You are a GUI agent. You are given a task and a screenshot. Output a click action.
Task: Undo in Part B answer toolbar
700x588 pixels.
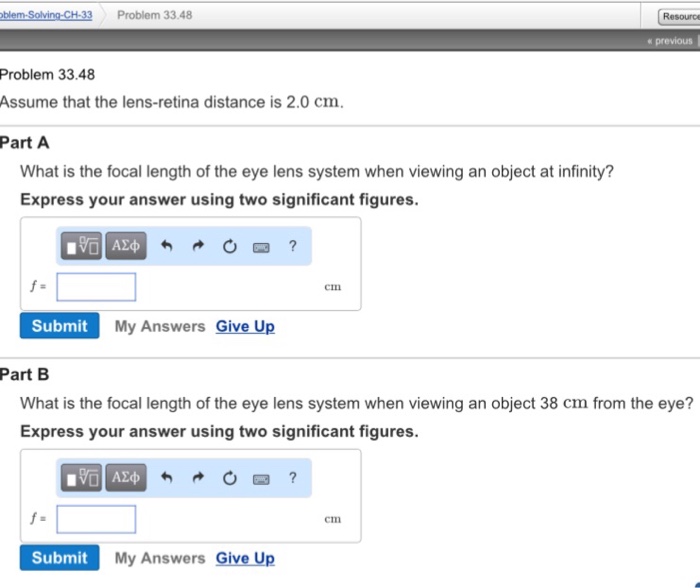click(x=167, y=478)
